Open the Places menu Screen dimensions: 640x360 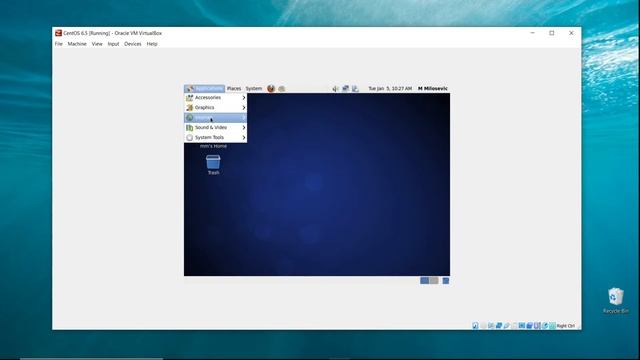pos(234,89)
